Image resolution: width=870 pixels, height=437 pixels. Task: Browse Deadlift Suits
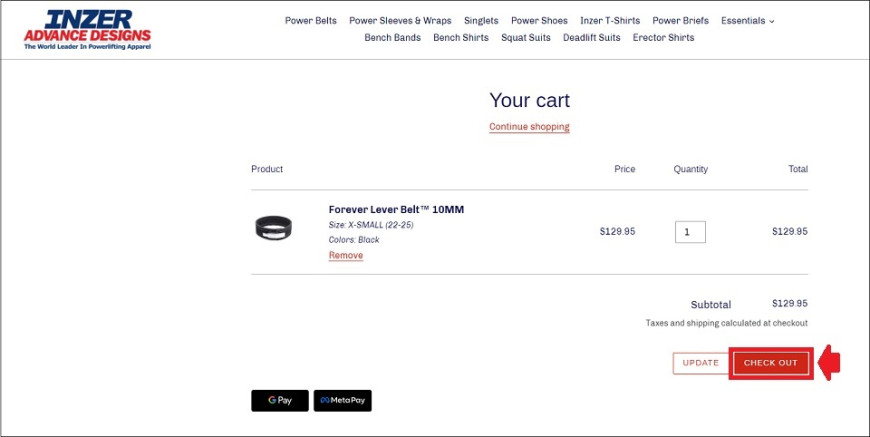[x=591, y=38]
